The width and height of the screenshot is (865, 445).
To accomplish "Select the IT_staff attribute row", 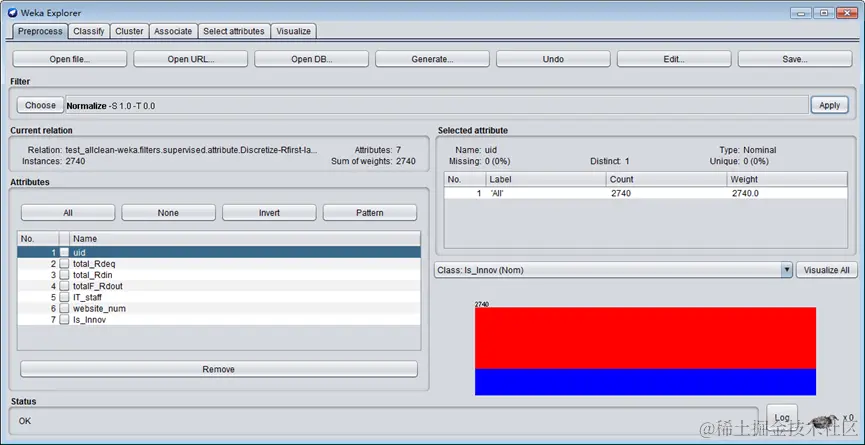I will click(219, 297).
